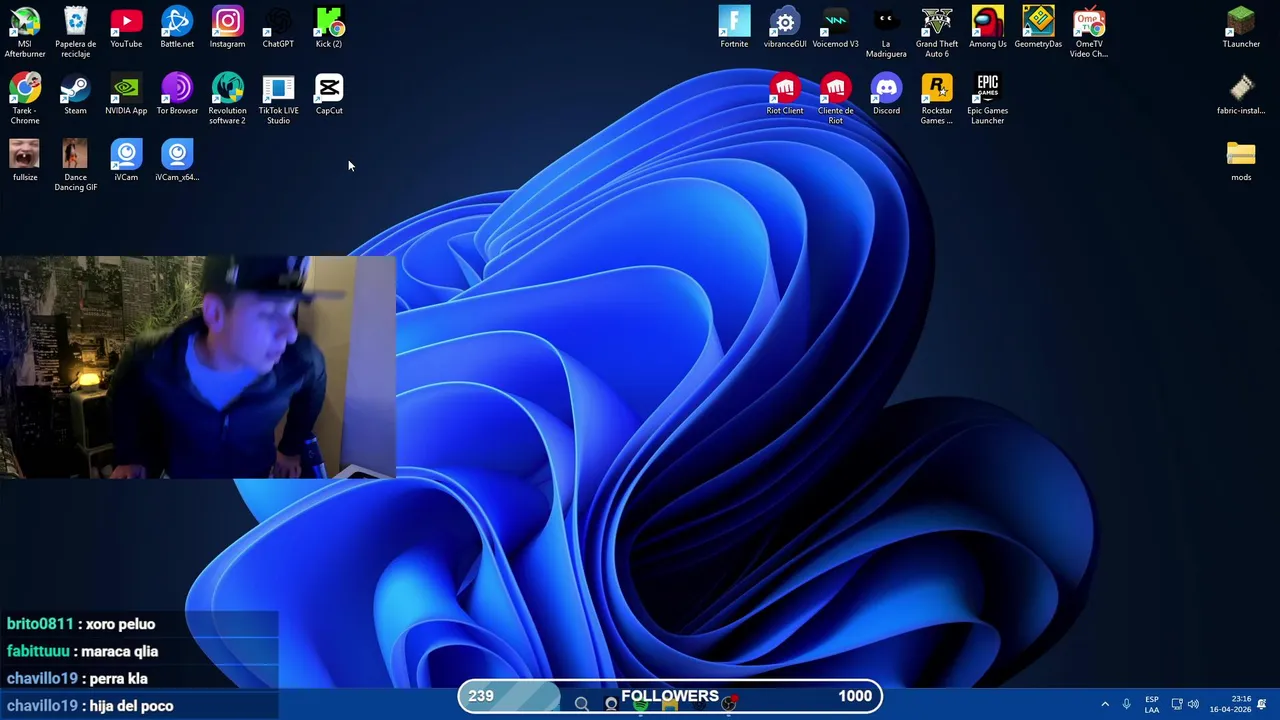Open the vibranceGUI shortcut
Screen dimensions: 1280x720
pos(785,28)
